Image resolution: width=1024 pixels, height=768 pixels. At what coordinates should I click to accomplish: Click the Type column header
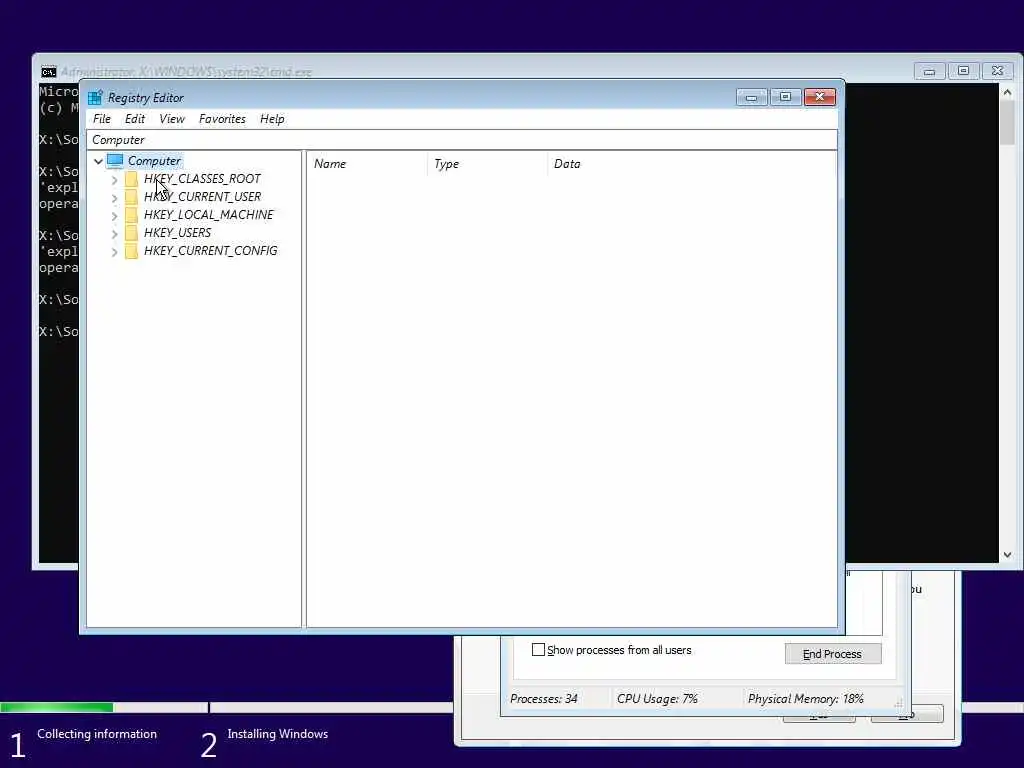click(x=487, y=164)
